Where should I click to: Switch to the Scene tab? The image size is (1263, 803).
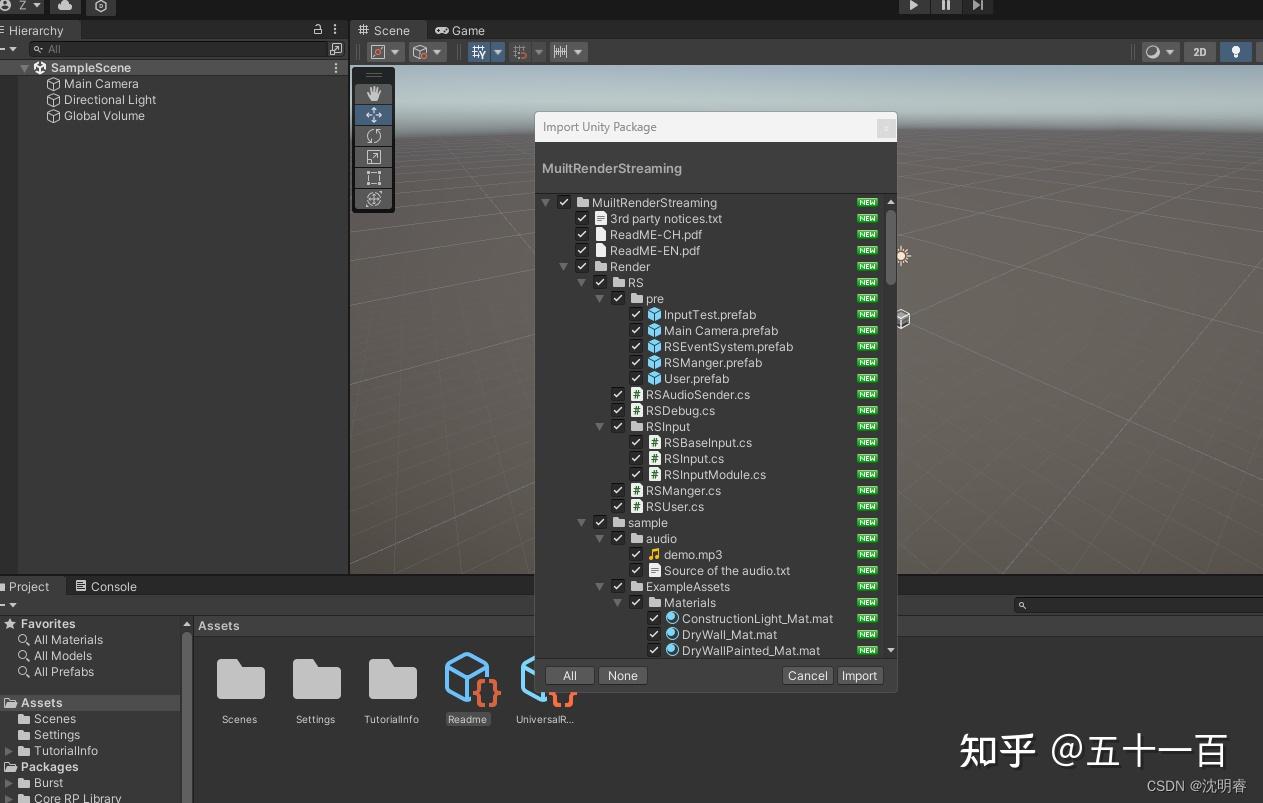point(384,30)
